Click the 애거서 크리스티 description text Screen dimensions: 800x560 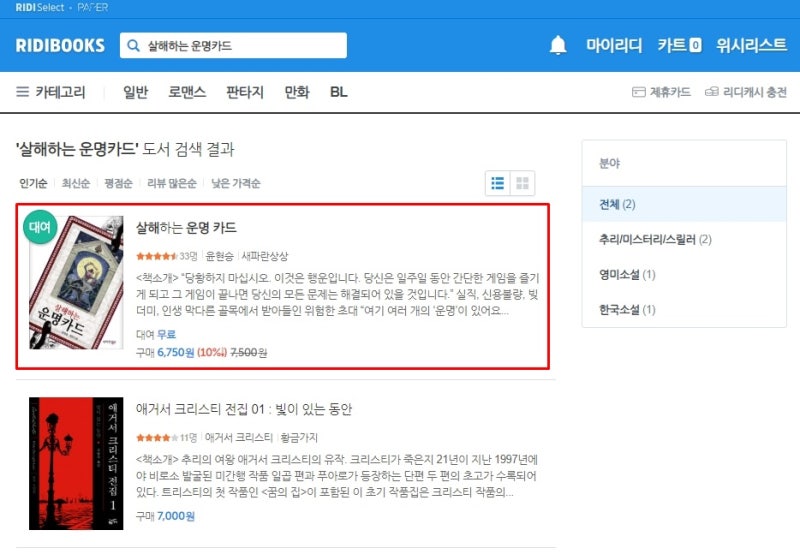(337, 476)
